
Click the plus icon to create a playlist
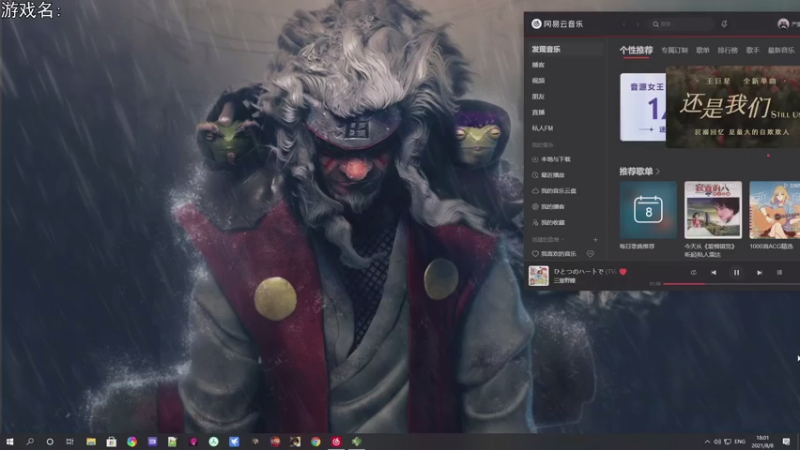595,239
